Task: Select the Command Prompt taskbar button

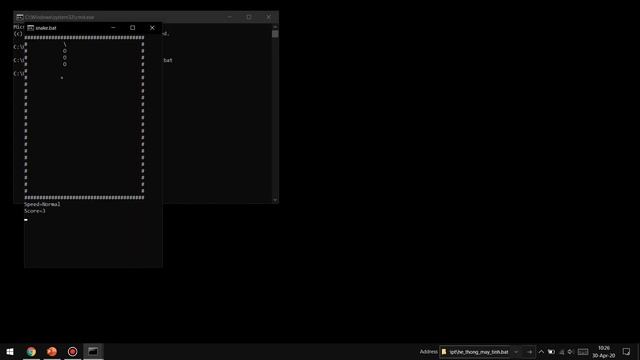Action: 93,351
